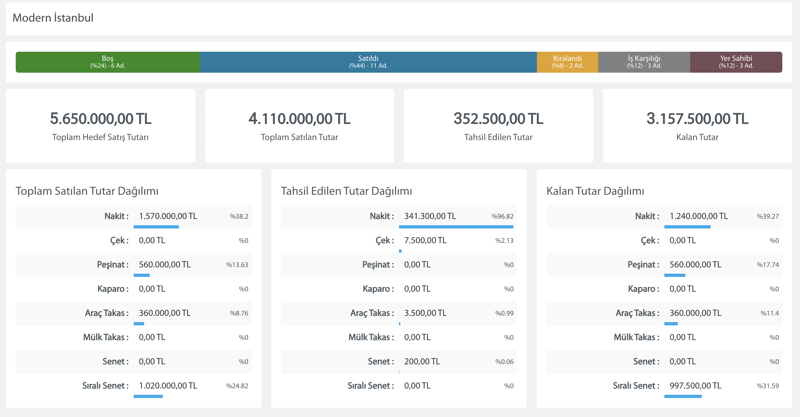Open the Tahsil Edilen Tutar card
The image size is (800, 417).
pyautogui.click(x=498, y=126)
